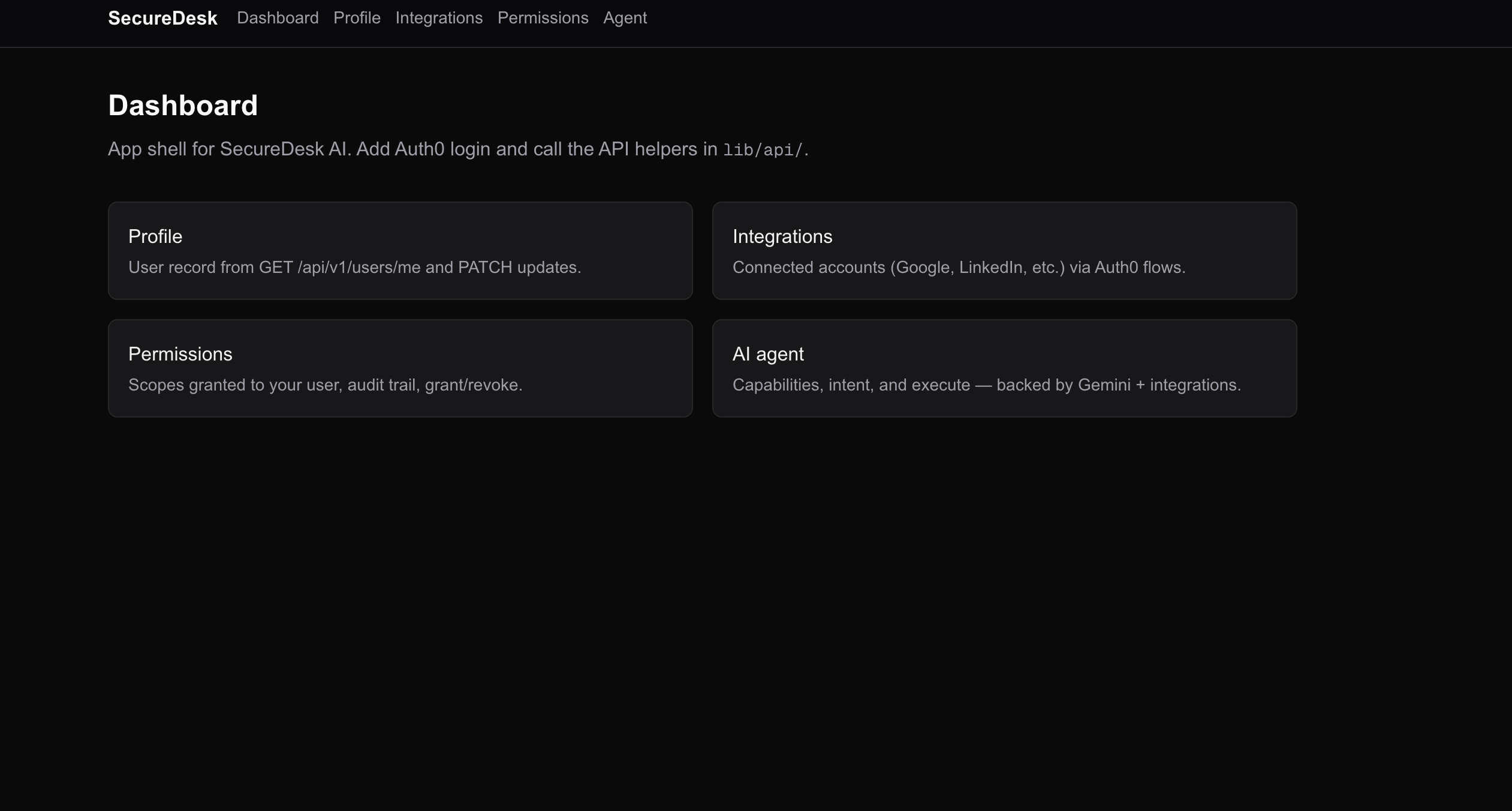Go to Profile in the navigation bar
Screen dimensions: 1512x811
[357, 18]
